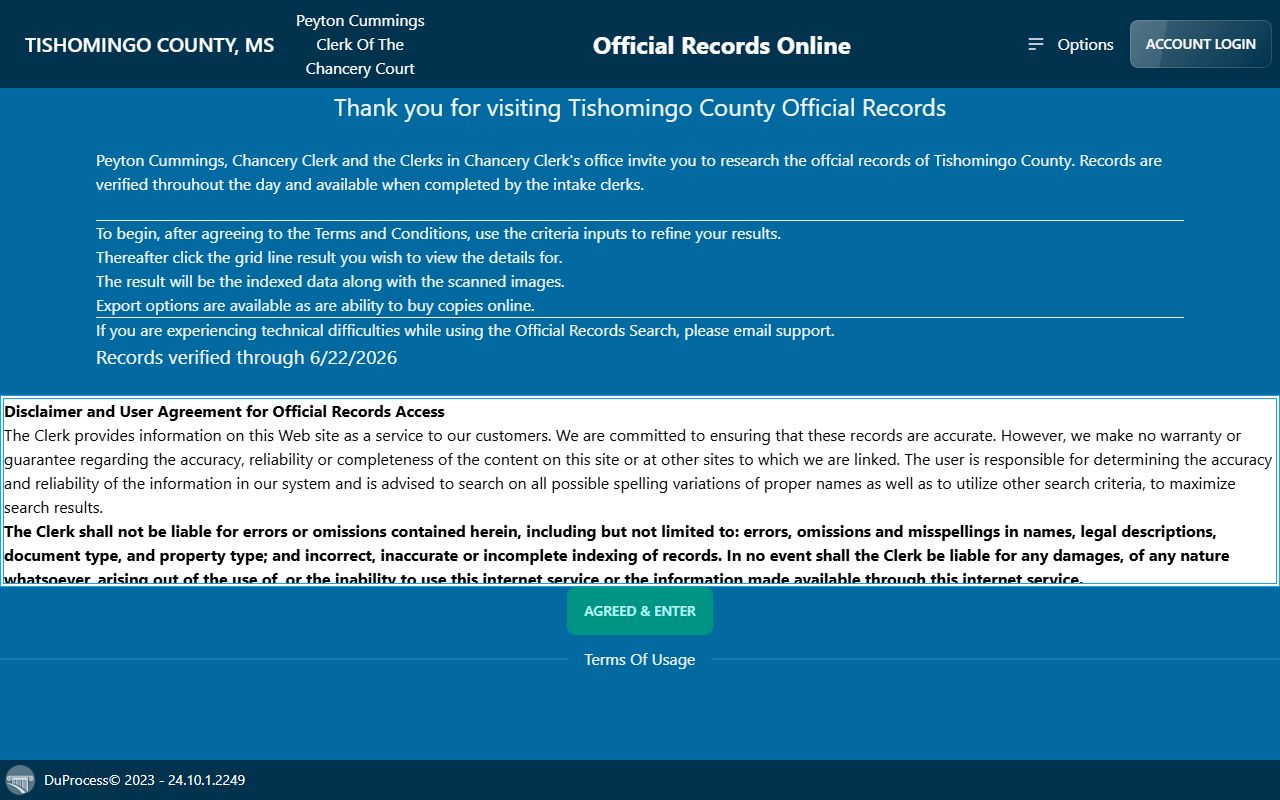Click the 'Export options are available' line
Screen dimensions: 1280x800
tap(315, 306)
